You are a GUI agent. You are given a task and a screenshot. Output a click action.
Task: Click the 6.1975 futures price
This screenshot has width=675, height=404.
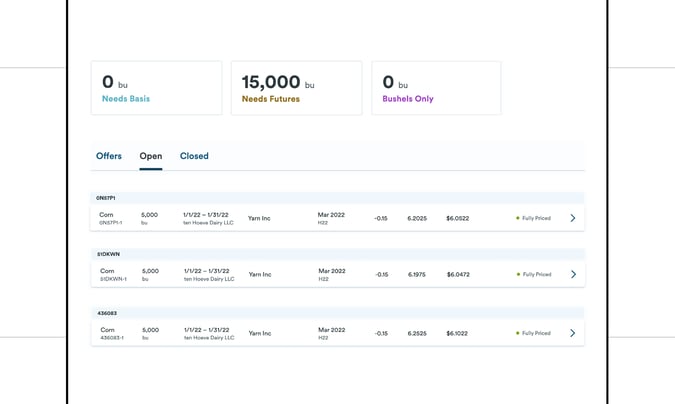pos(417,274)
